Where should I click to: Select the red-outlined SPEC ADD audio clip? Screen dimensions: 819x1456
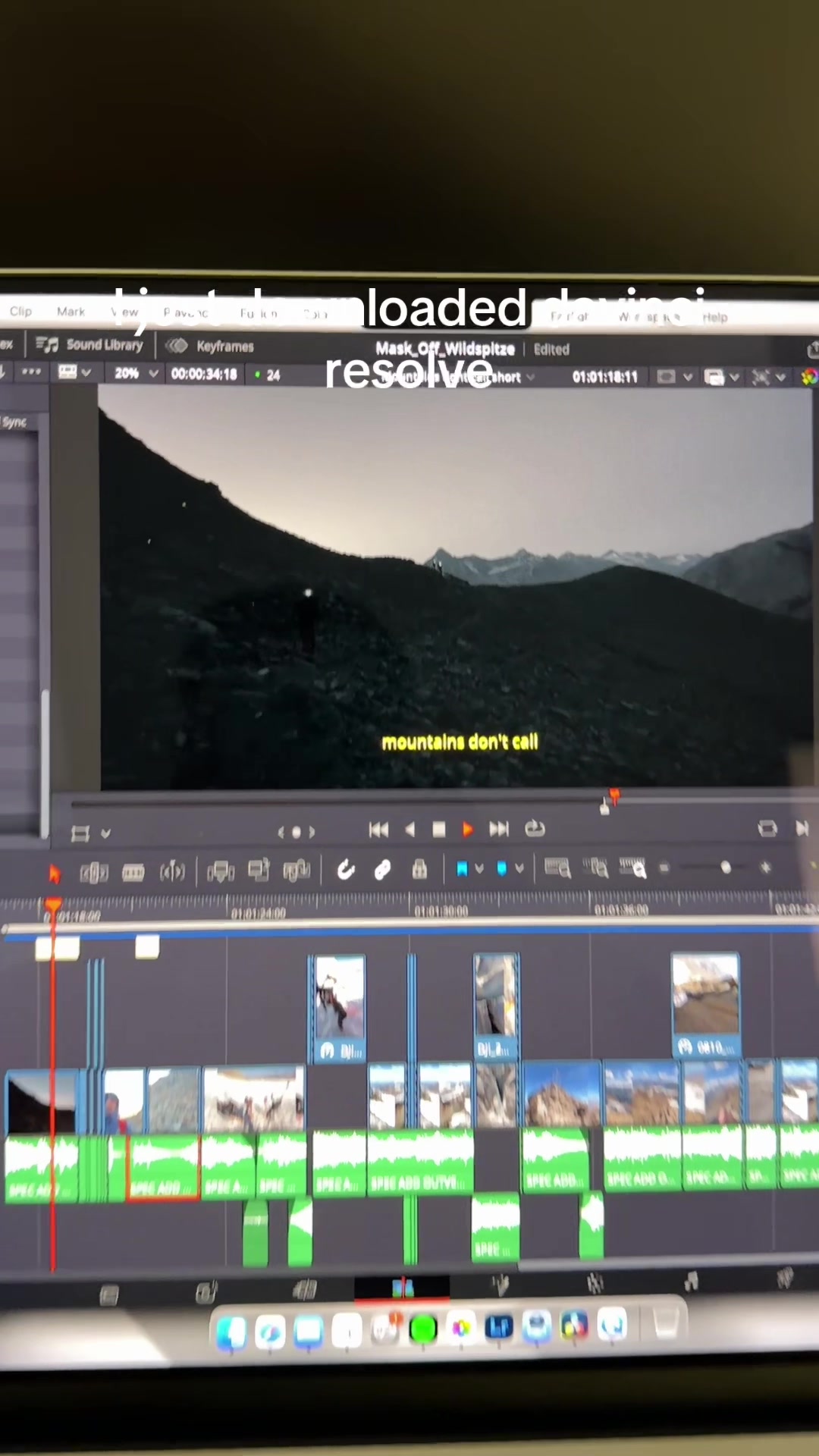[x=164, y=1167]
